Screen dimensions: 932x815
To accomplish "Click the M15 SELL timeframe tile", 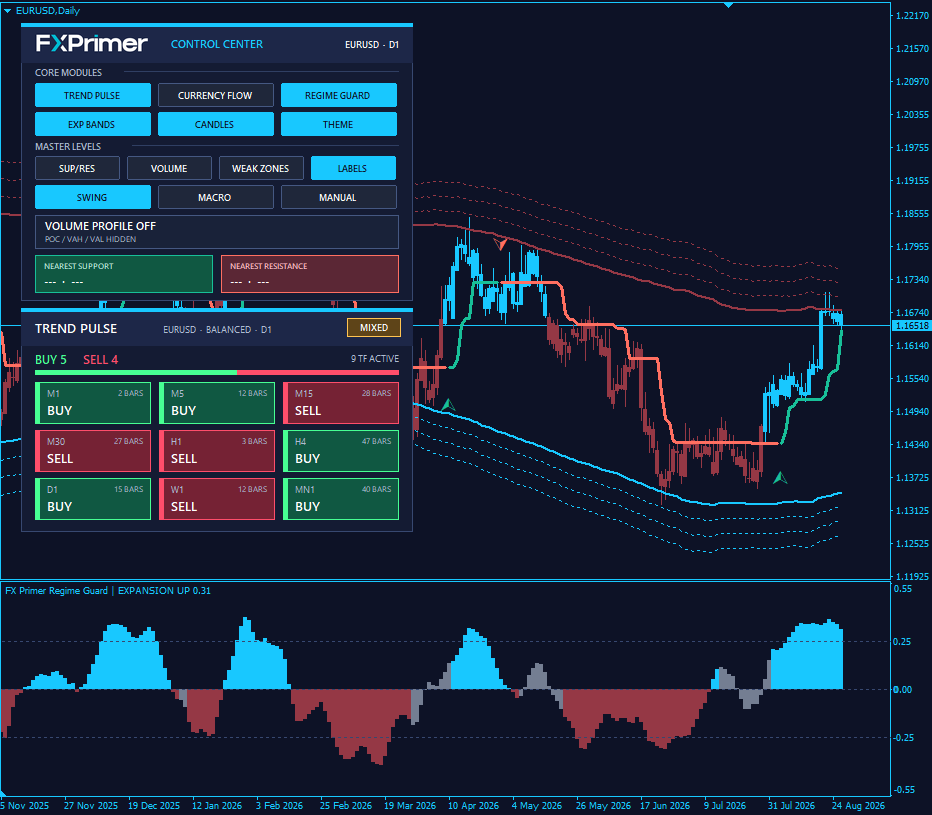I will [x=341, y=402].
